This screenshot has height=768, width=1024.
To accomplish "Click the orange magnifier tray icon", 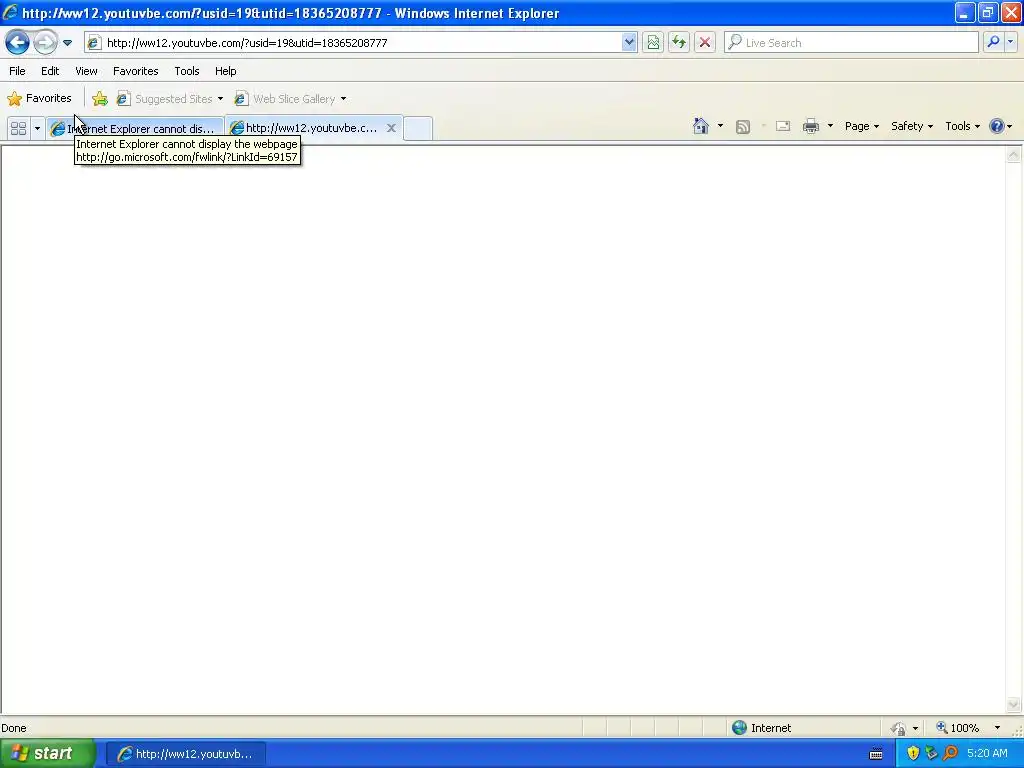I will tap(950, 754).
